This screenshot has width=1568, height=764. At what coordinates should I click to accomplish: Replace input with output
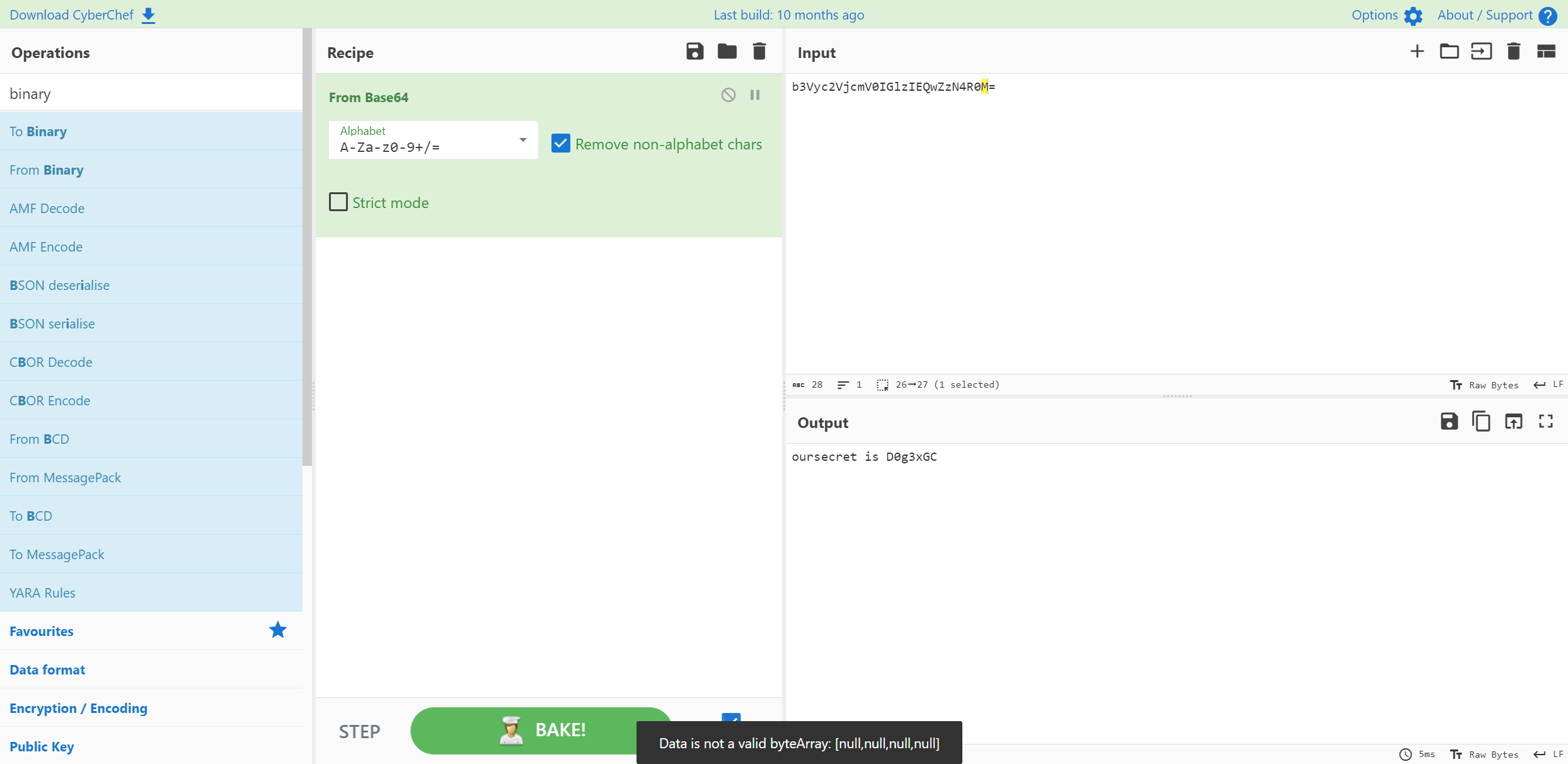1513,421
